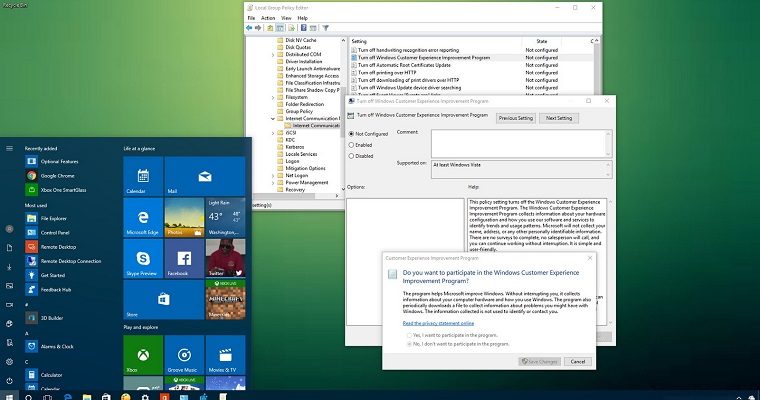Open the Store tile
This screenshot has width=760, height=400.
(x=163, y=300)
